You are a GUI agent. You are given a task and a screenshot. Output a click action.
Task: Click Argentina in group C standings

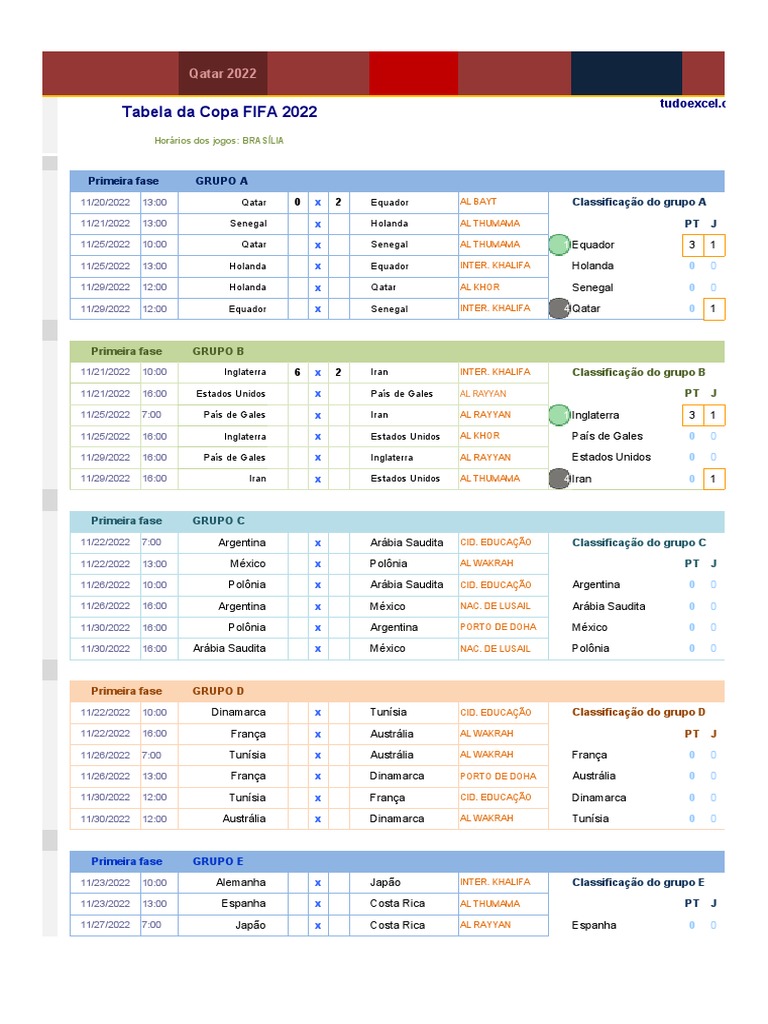pyautogui.click(x=596, y=584)
